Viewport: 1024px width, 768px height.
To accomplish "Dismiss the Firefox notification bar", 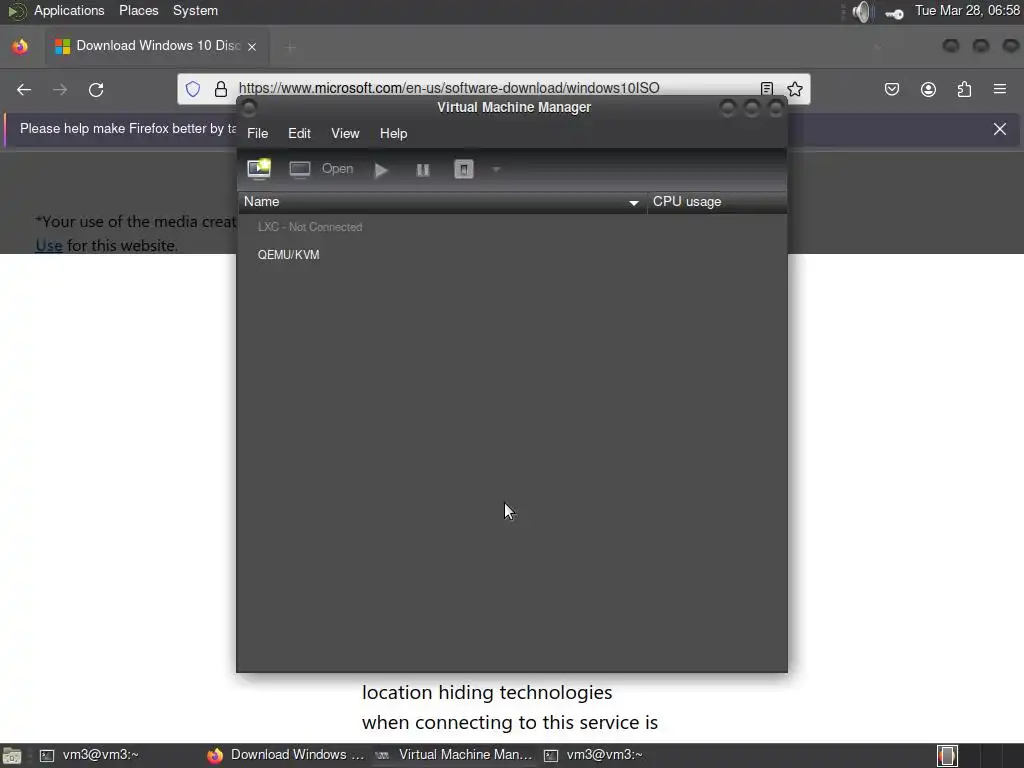I will click(1000, 129).
